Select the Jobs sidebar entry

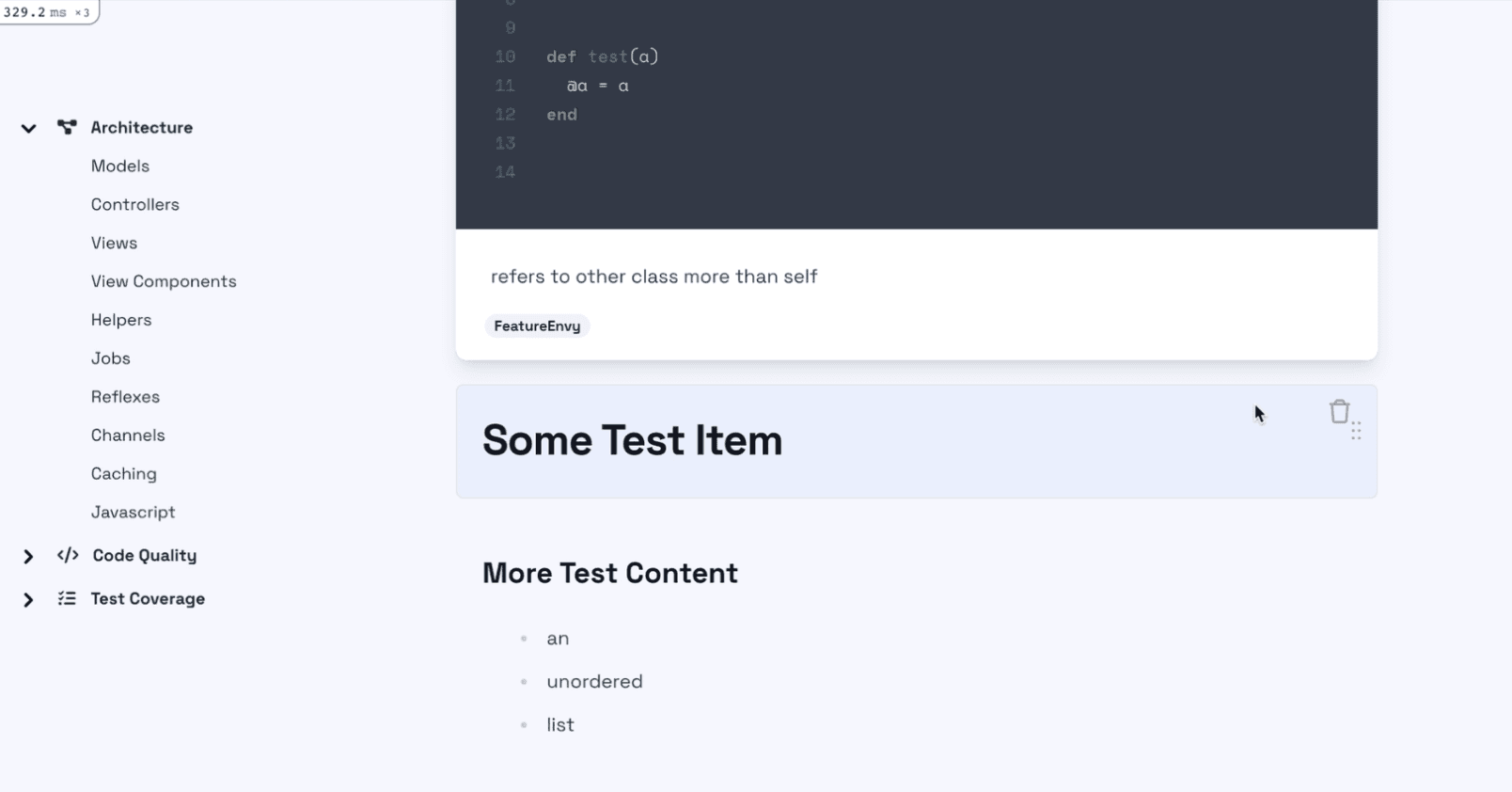(x=111, y=358)
